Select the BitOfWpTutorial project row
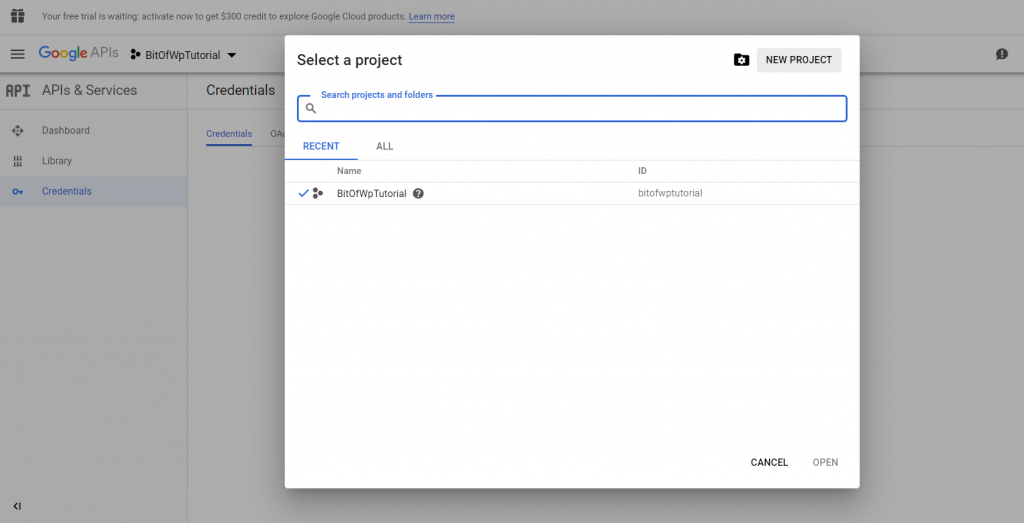This screenshot has width=1024, height=523. 572,193
